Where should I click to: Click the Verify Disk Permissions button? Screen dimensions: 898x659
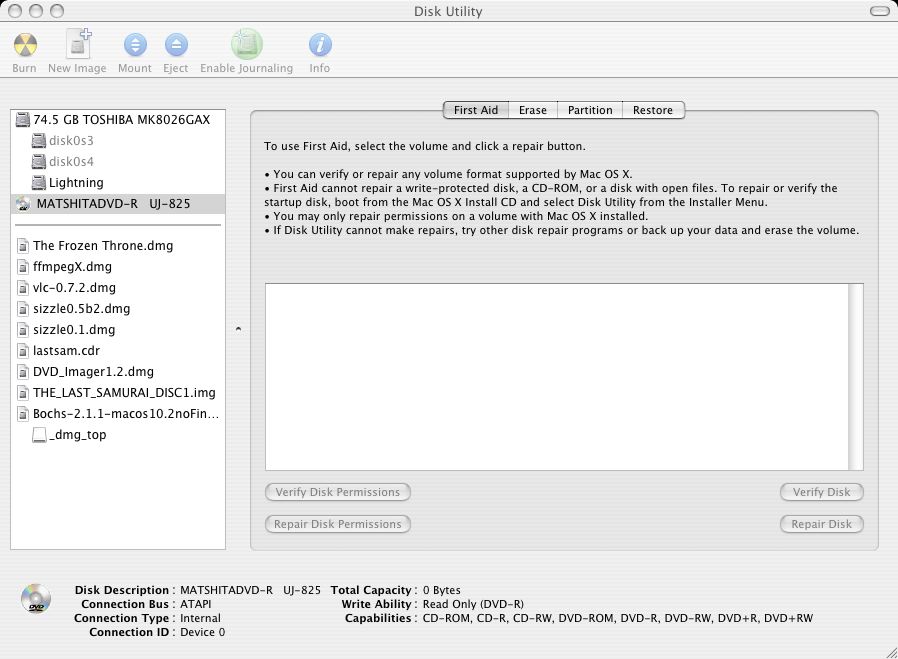click(x=337, y=492)
